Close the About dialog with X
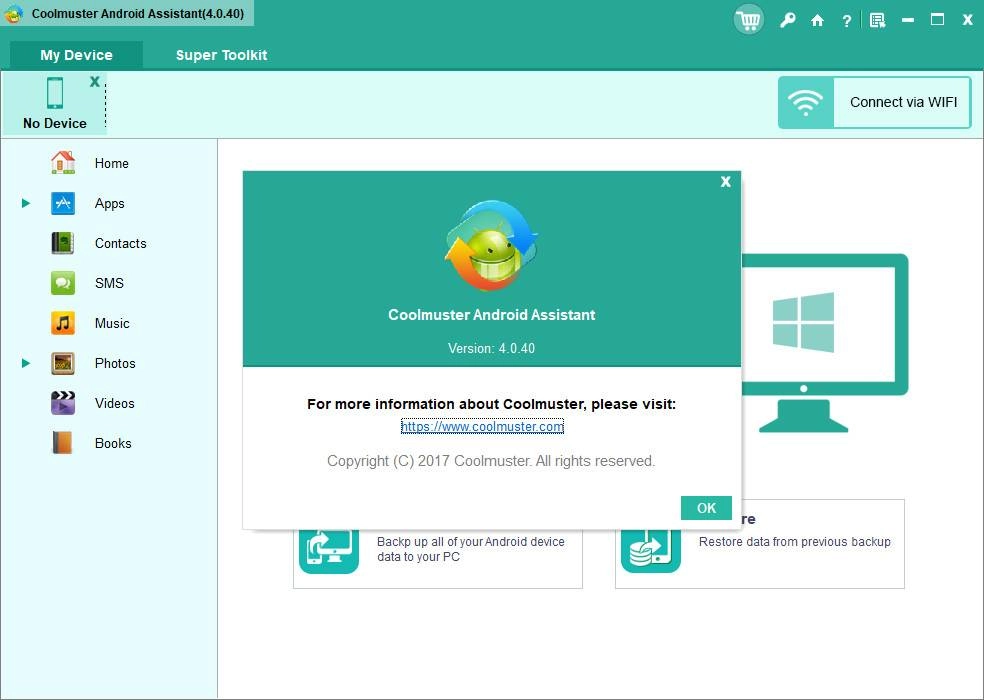This screenshot has width=984, height=700. 725,181
